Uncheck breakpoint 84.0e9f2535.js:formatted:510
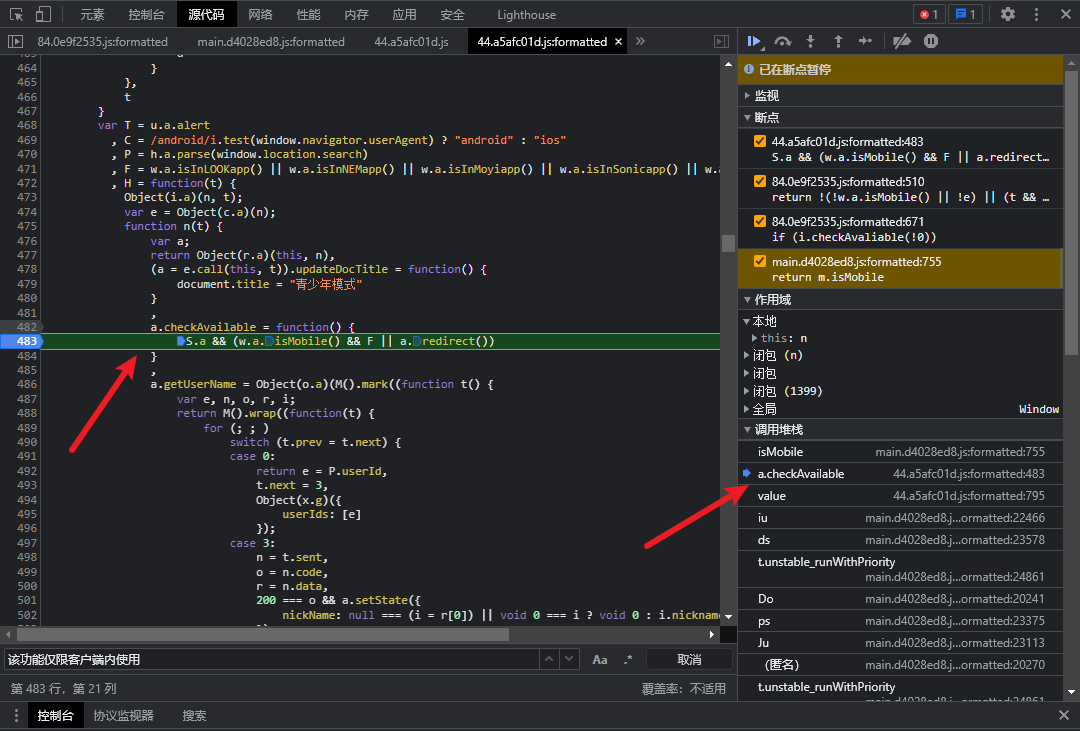 [760, 181]
